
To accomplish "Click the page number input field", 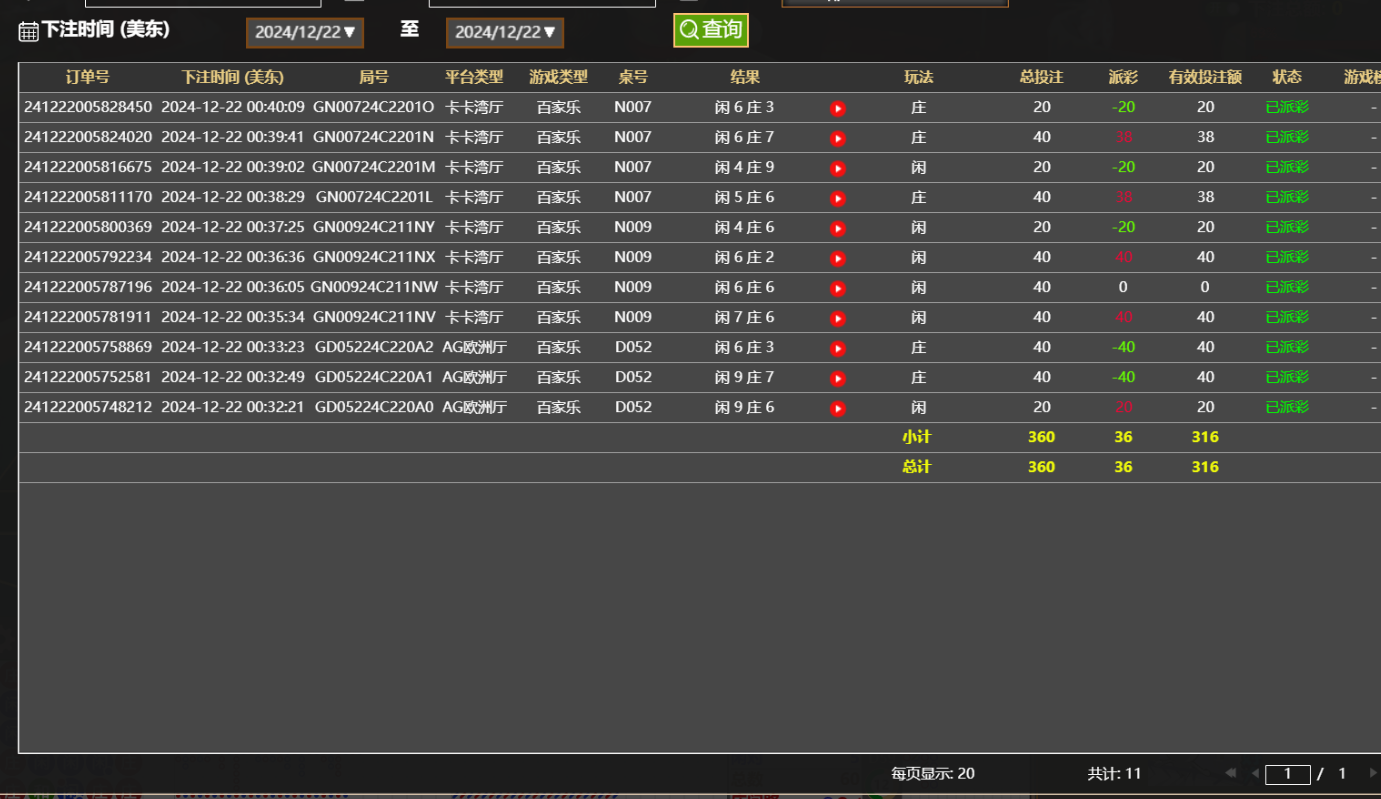I will pyautogui.click(x=1288, y=774).
